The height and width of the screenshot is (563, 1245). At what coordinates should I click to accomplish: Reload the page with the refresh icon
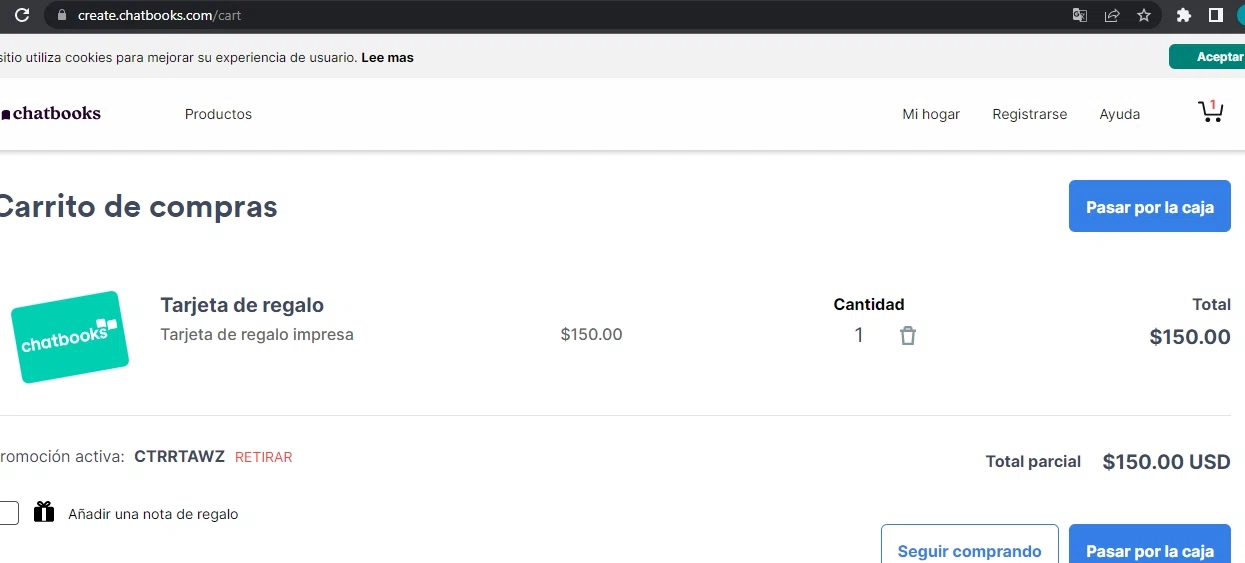coord(22,15)
